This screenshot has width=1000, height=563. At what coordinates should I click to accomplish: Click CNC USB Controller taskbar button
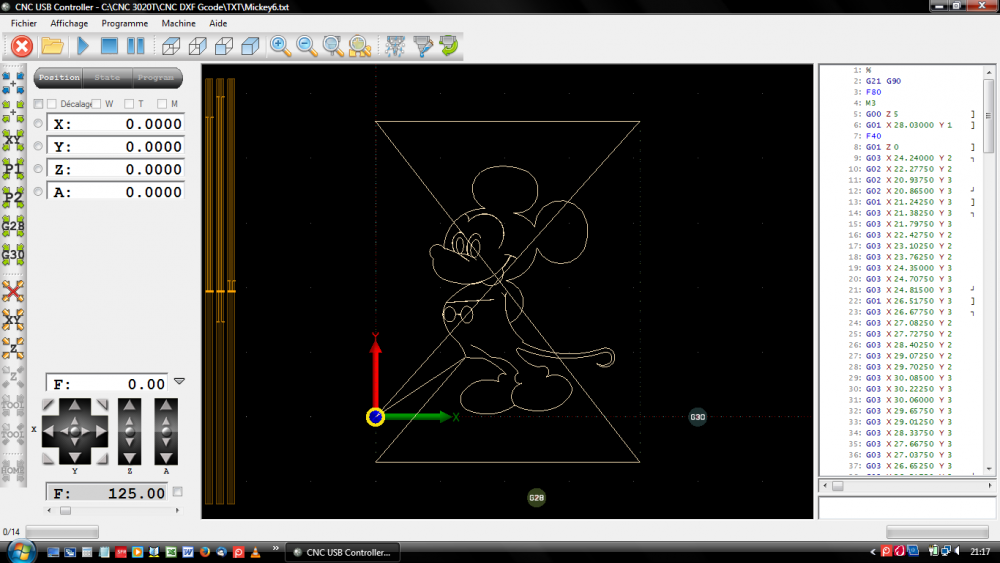pyautogui.click(x=342, y=552)
